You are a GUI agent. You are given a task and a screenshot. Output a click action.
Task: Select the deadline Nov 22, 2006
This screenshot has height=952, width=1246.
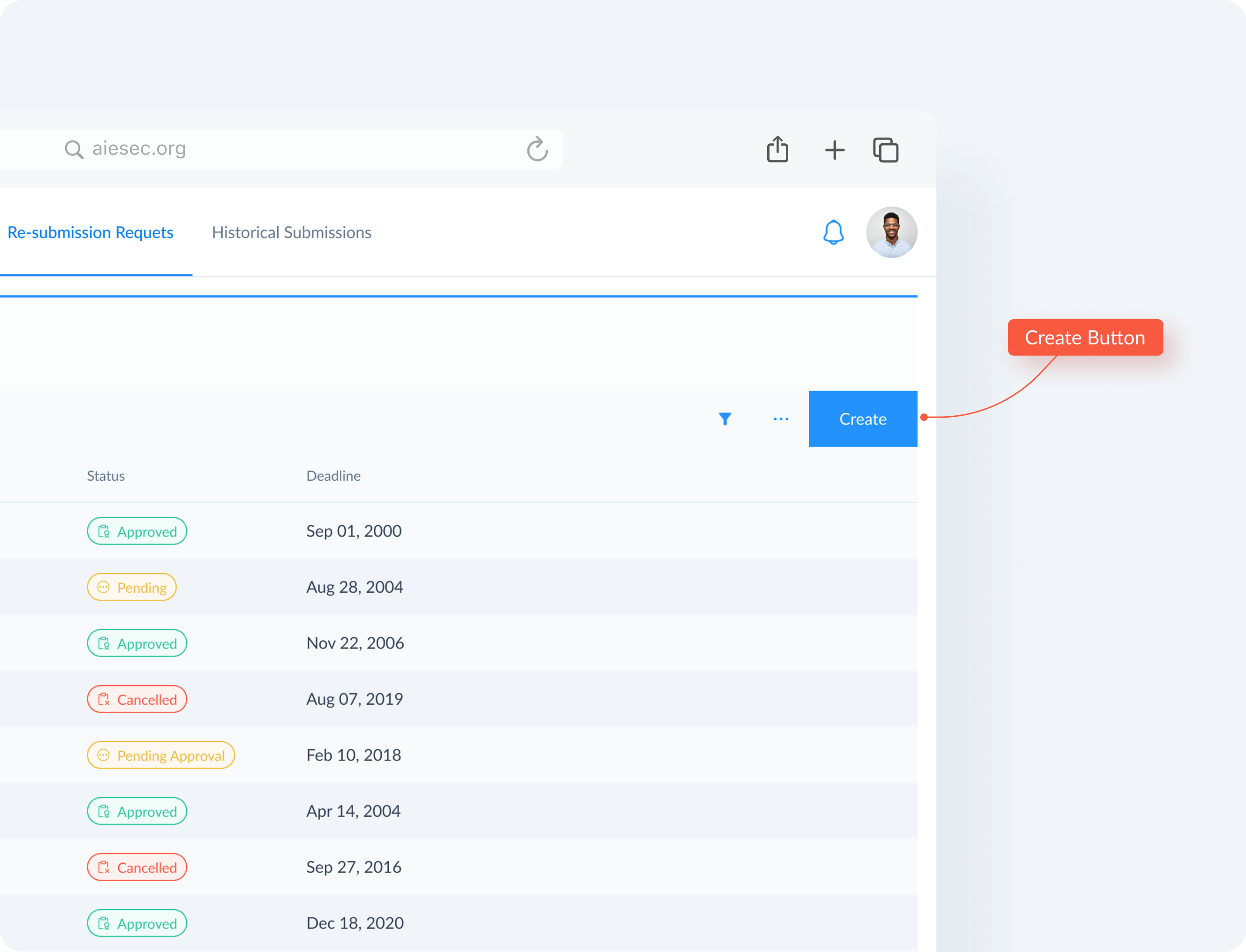click(x=355, y=643)
